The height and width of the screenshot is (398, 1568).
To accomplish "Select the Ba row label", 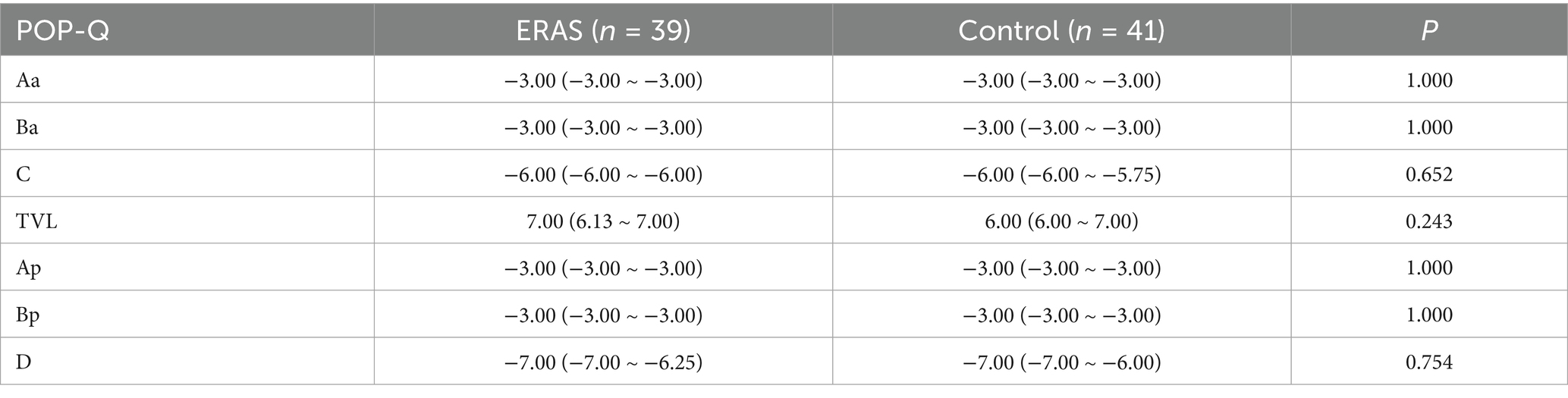I will tap(27, 127).
